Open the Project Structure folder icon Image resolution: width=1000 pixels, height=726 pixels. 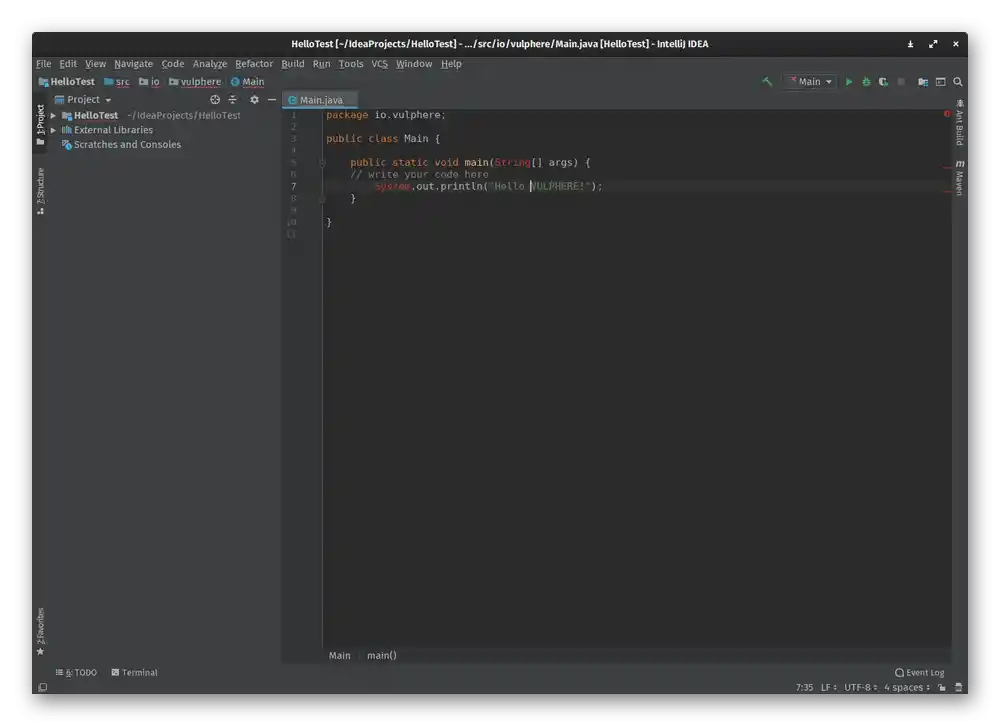pyautogui.click(x=923, y=82)
